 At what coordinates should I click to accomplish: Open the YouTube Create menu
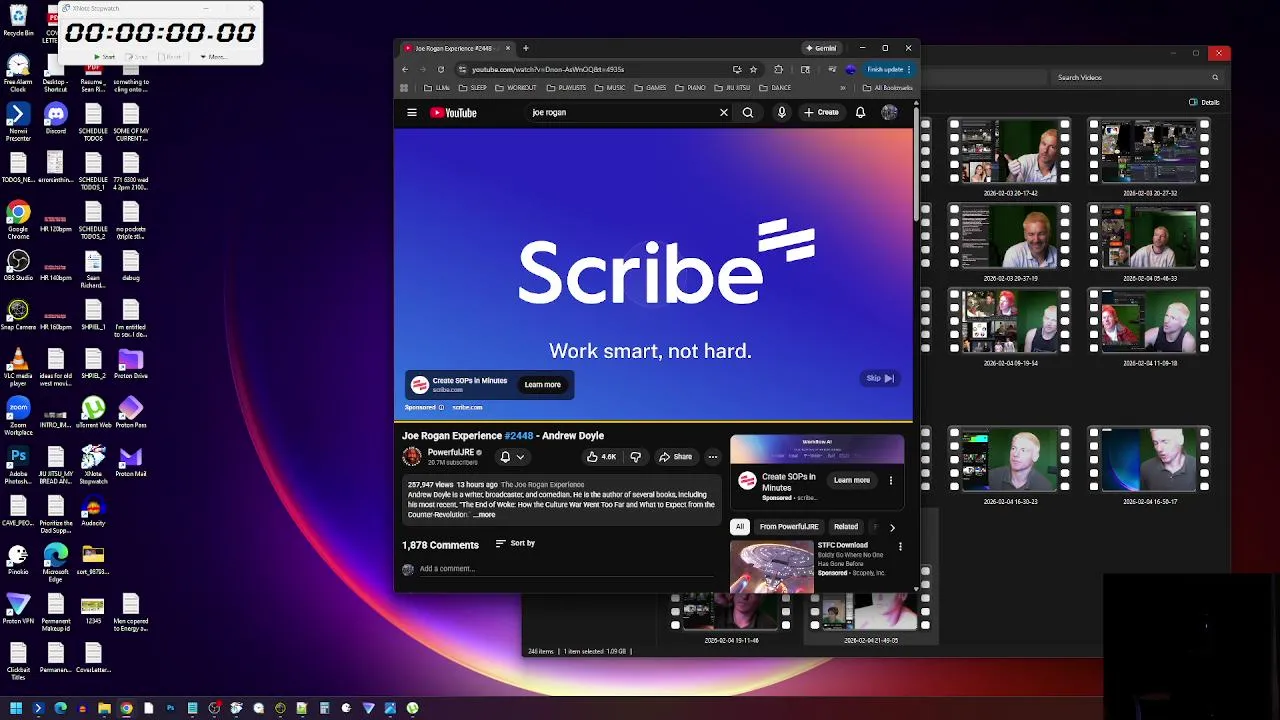pos(821,113)
